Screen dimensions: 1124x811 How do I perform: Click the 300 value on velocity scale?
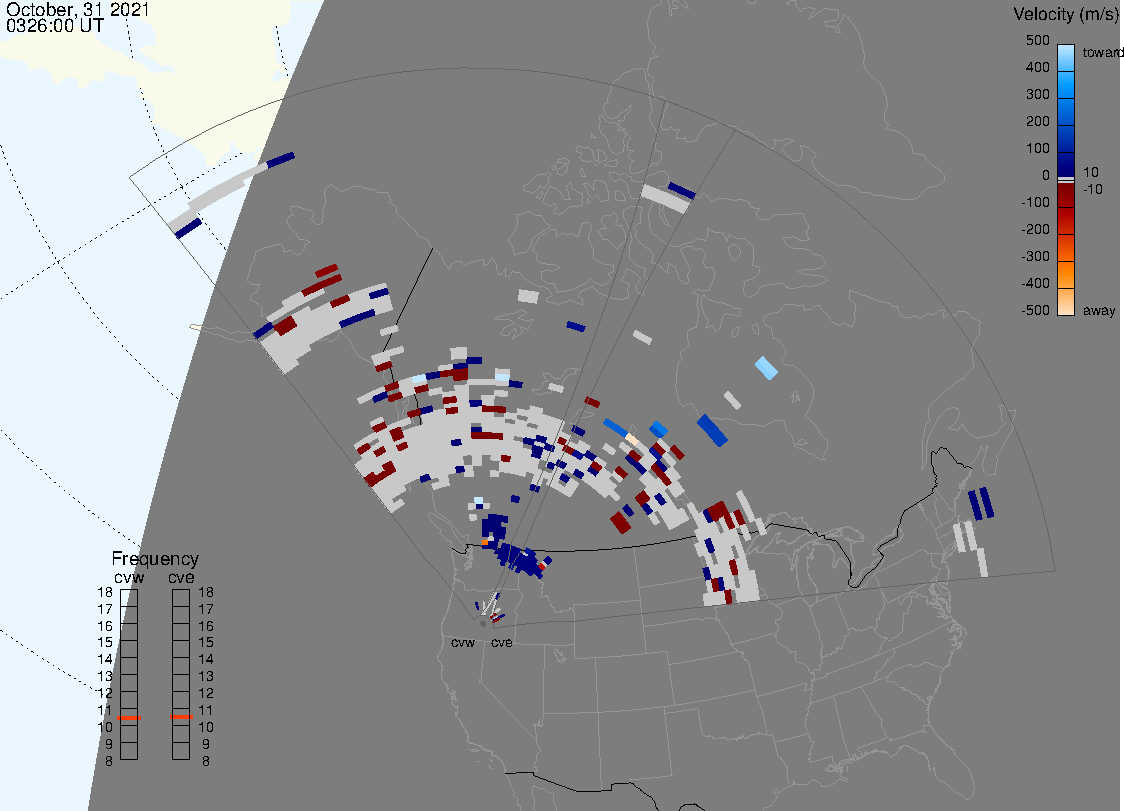tap(1037, 95)
